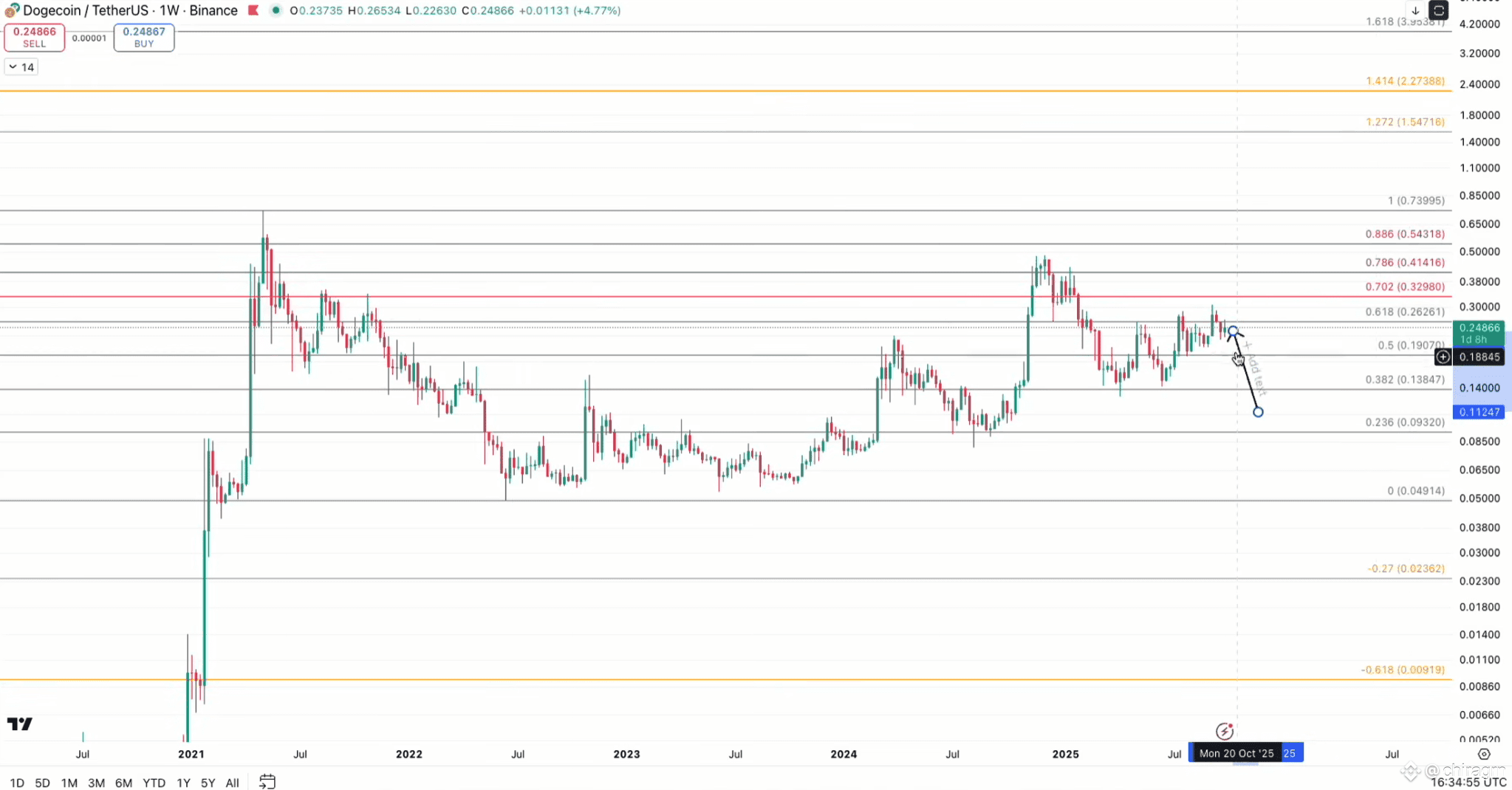1512x790 pixels.
Task: Click the red flag symbol marker
Action: coord(253,10)
